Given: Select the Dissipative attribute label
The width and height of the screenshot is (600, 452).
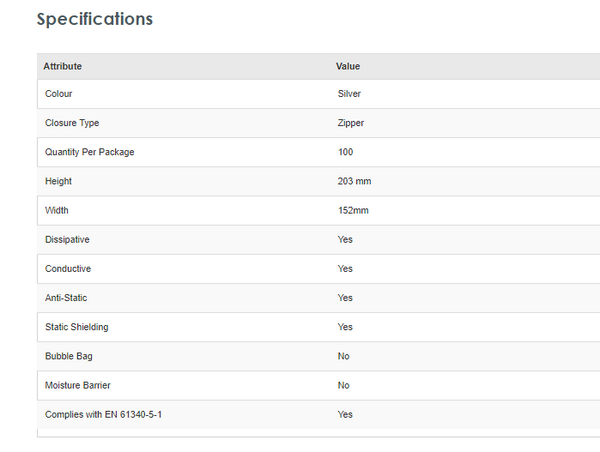Looking at the screenshot, I should coord(67,240).
